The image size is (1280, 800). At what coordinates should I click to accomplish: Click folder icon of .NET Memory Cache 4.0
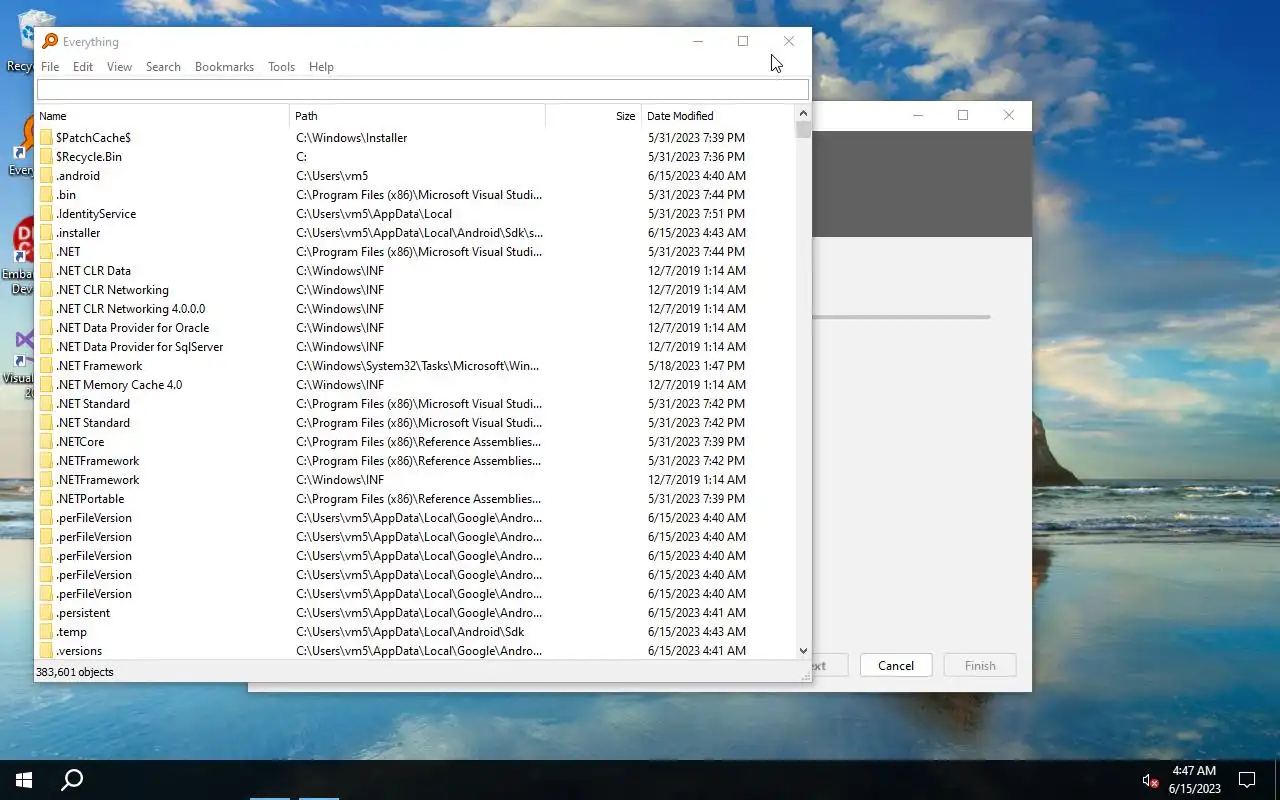pyautogui.click(x=46, y=385)
